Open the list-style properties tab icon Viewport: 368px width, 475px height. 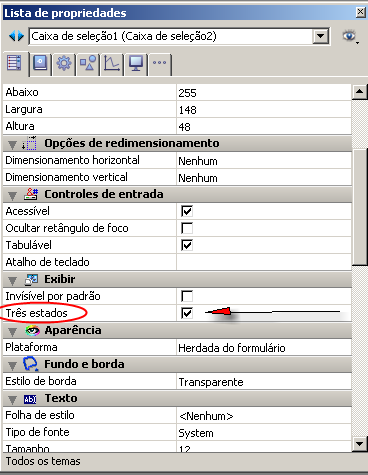click(x=14, y=63)
